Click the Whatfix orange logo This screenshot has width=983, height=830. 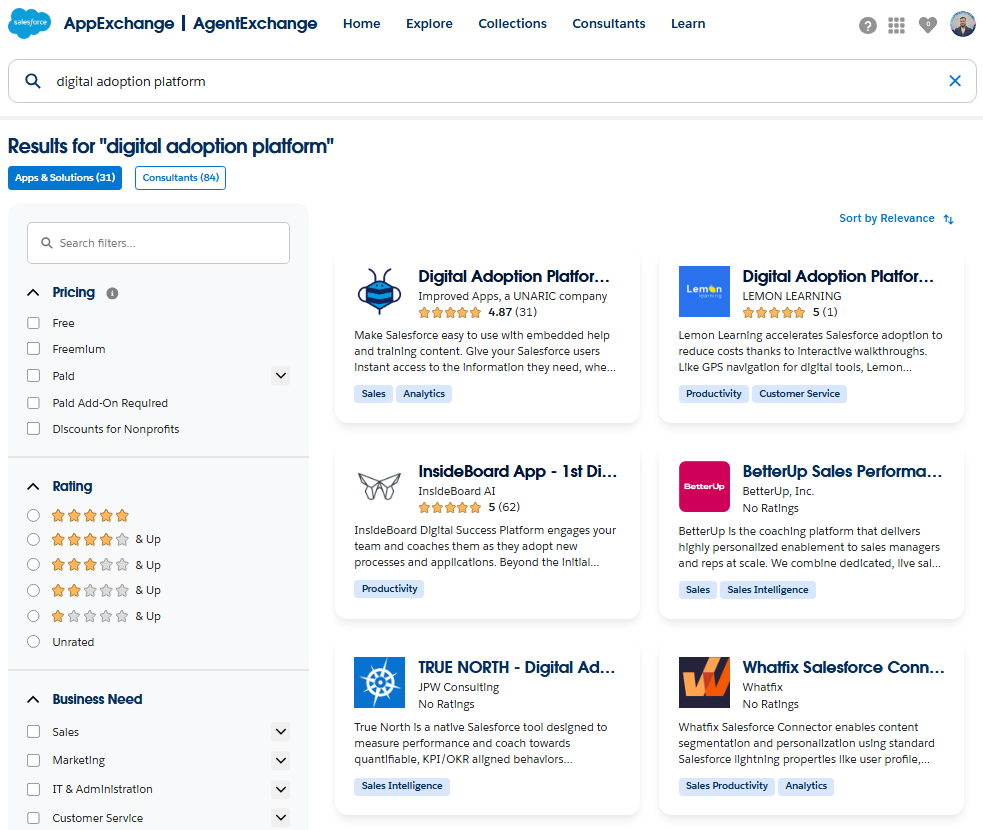pyautogui.click(x=704, y=683)
